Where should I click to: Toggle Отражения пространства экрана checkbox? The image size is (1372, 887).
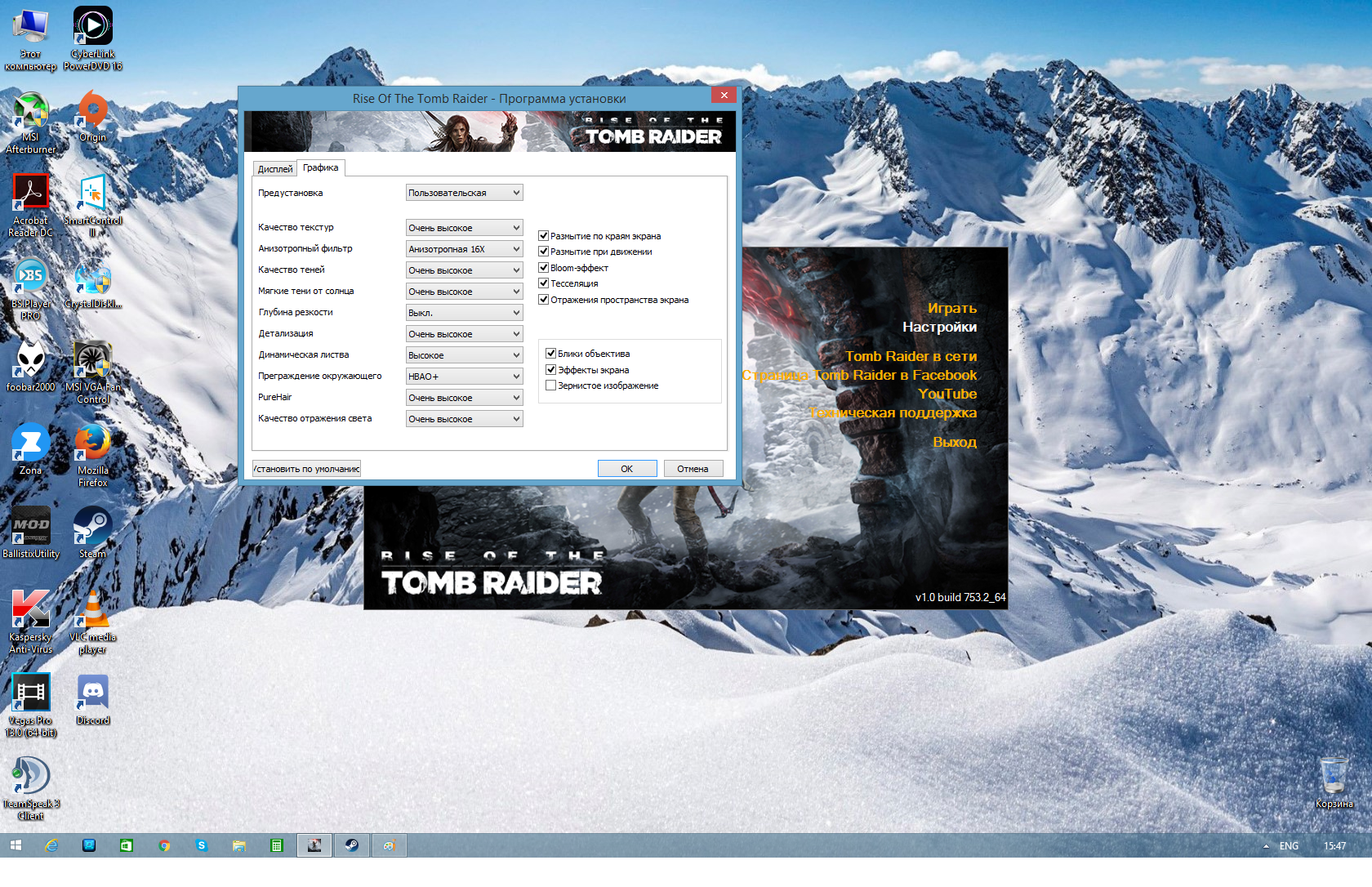[544, 300]
